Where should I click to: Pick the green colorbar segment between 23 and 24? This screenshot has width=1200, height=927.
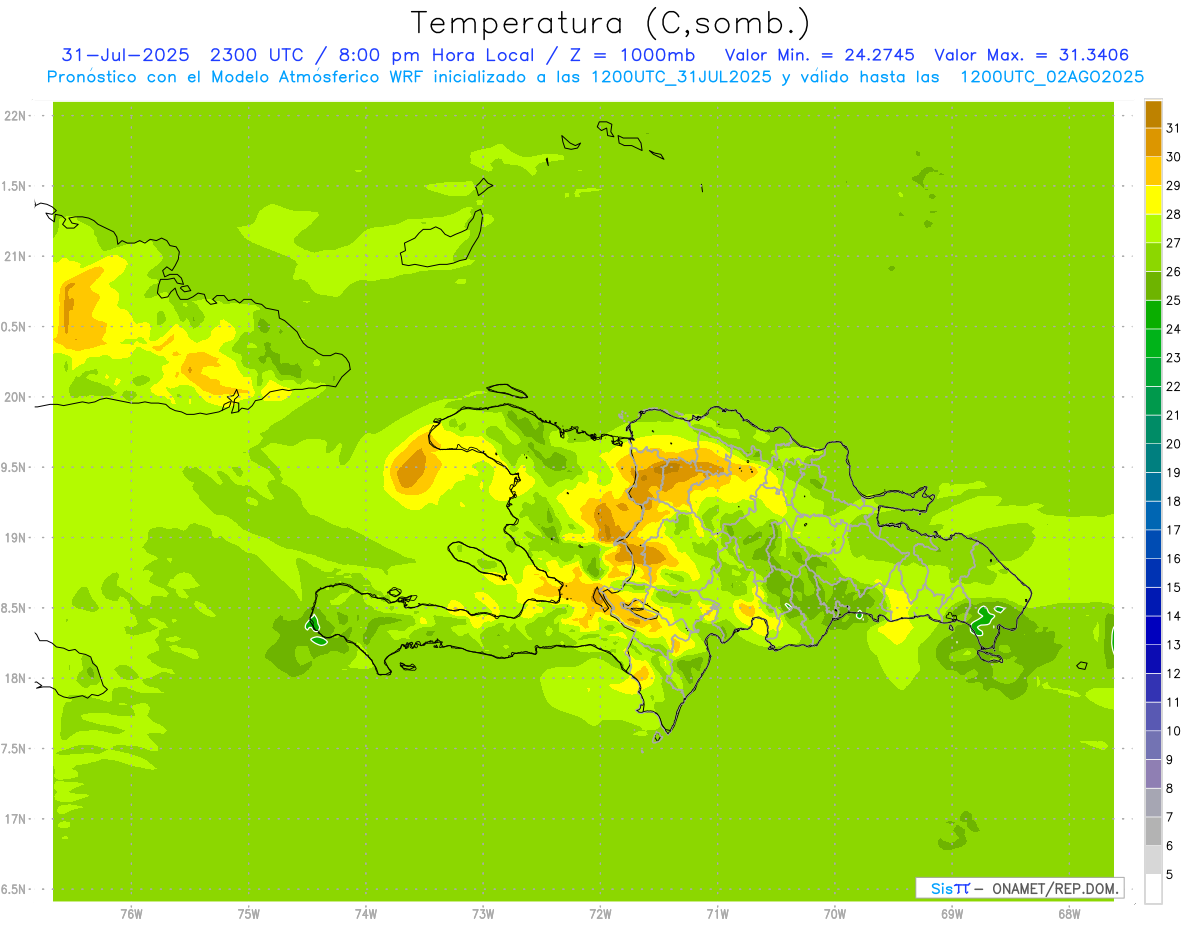[1153, 343]
